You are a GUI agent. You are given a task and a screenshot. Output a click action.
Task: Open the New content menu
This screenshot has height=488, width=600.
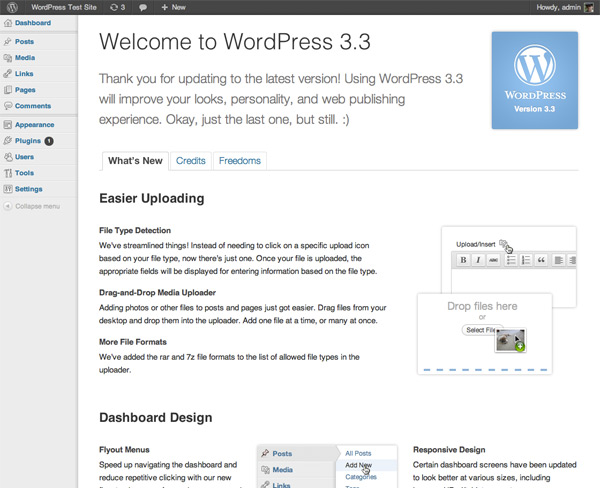click(x=173, y=7)
